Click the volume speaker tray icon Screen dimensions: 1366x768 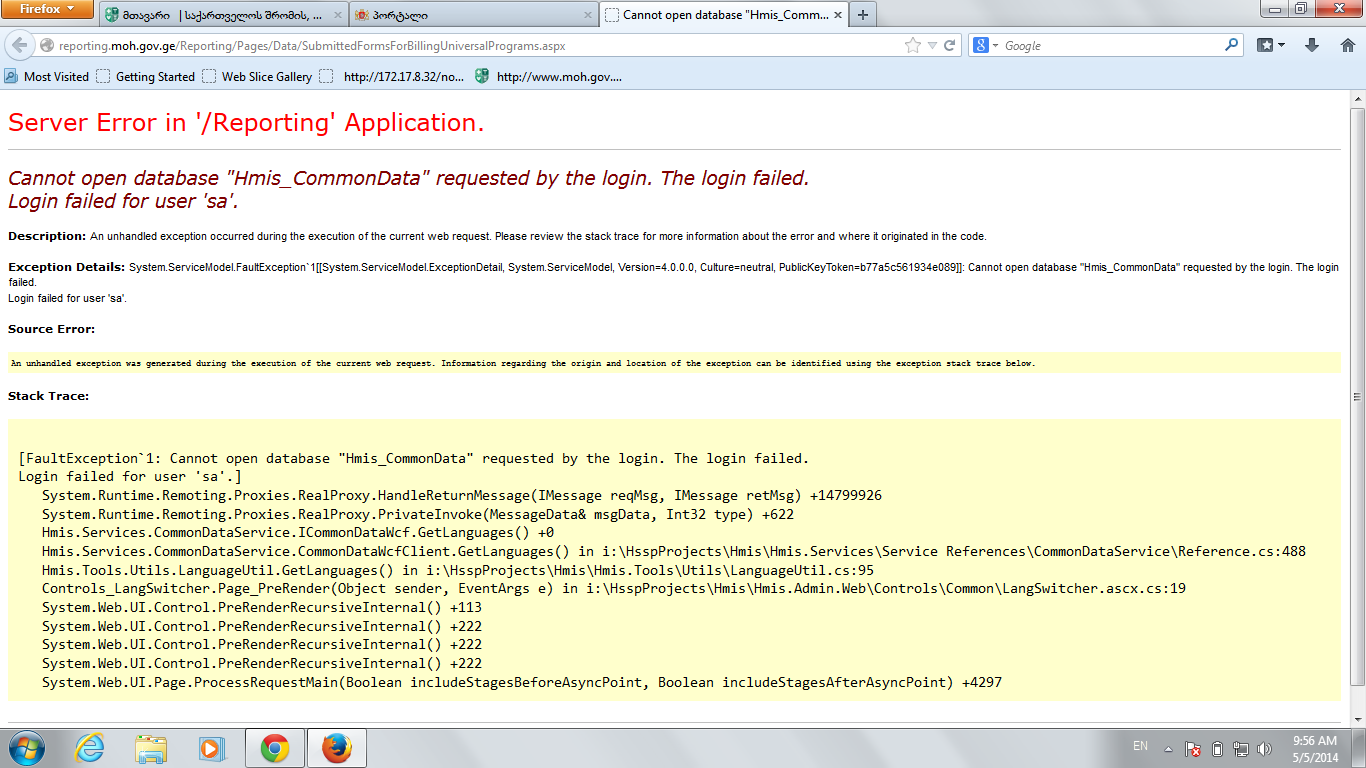1264,748
